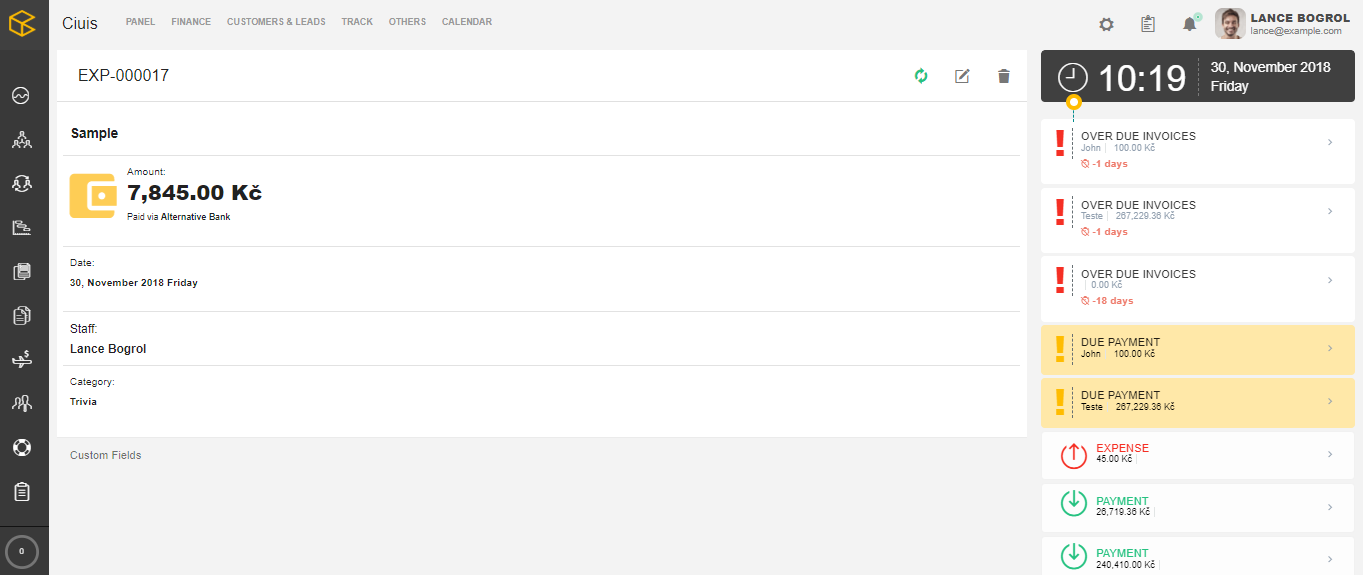Click Lance Bogrol's profile avatar
1363x575 pixels.
click(1230, 23)
